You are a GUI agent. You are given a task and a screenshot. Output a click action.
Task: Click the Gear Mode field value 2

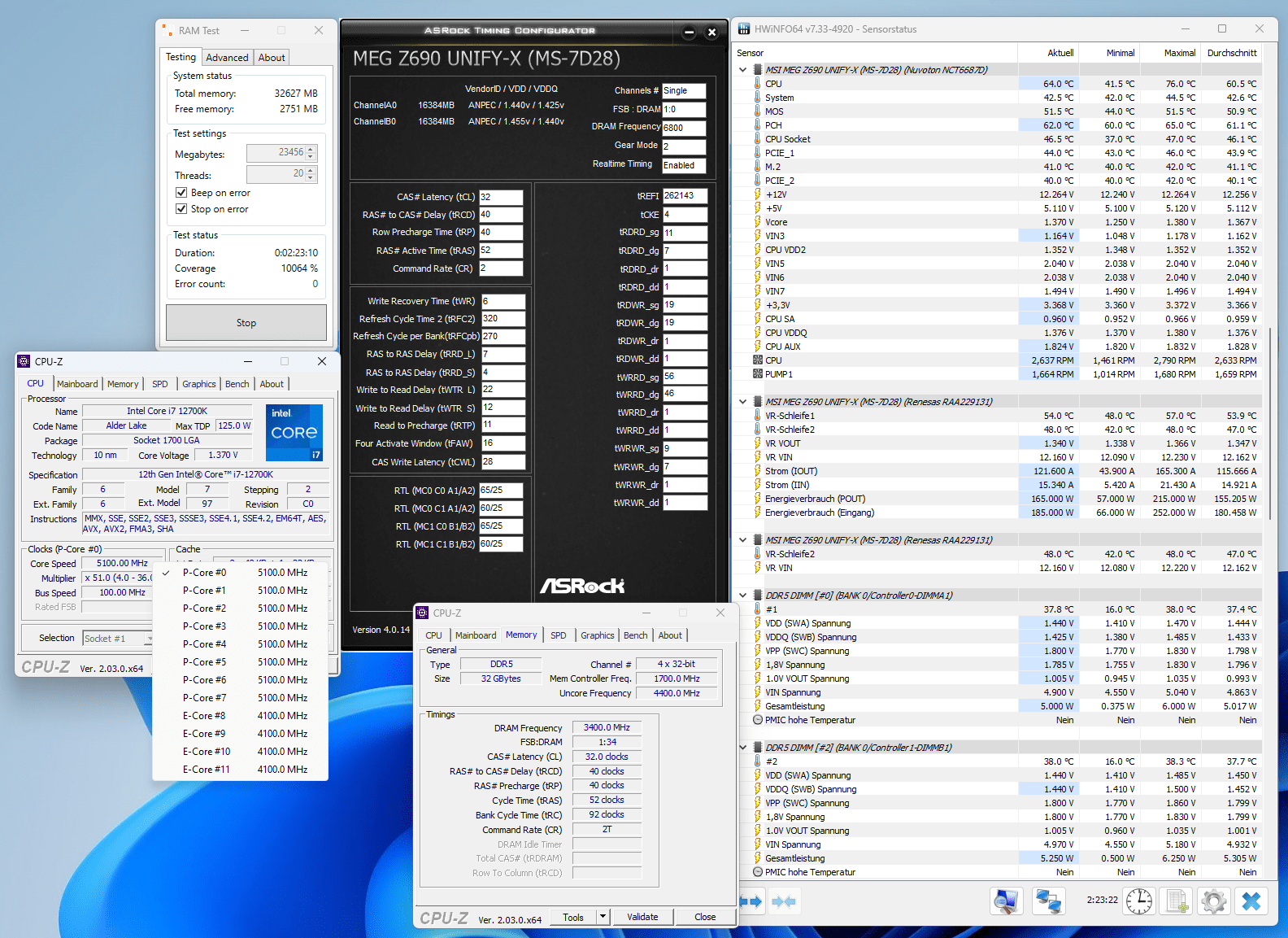point(684,146)
